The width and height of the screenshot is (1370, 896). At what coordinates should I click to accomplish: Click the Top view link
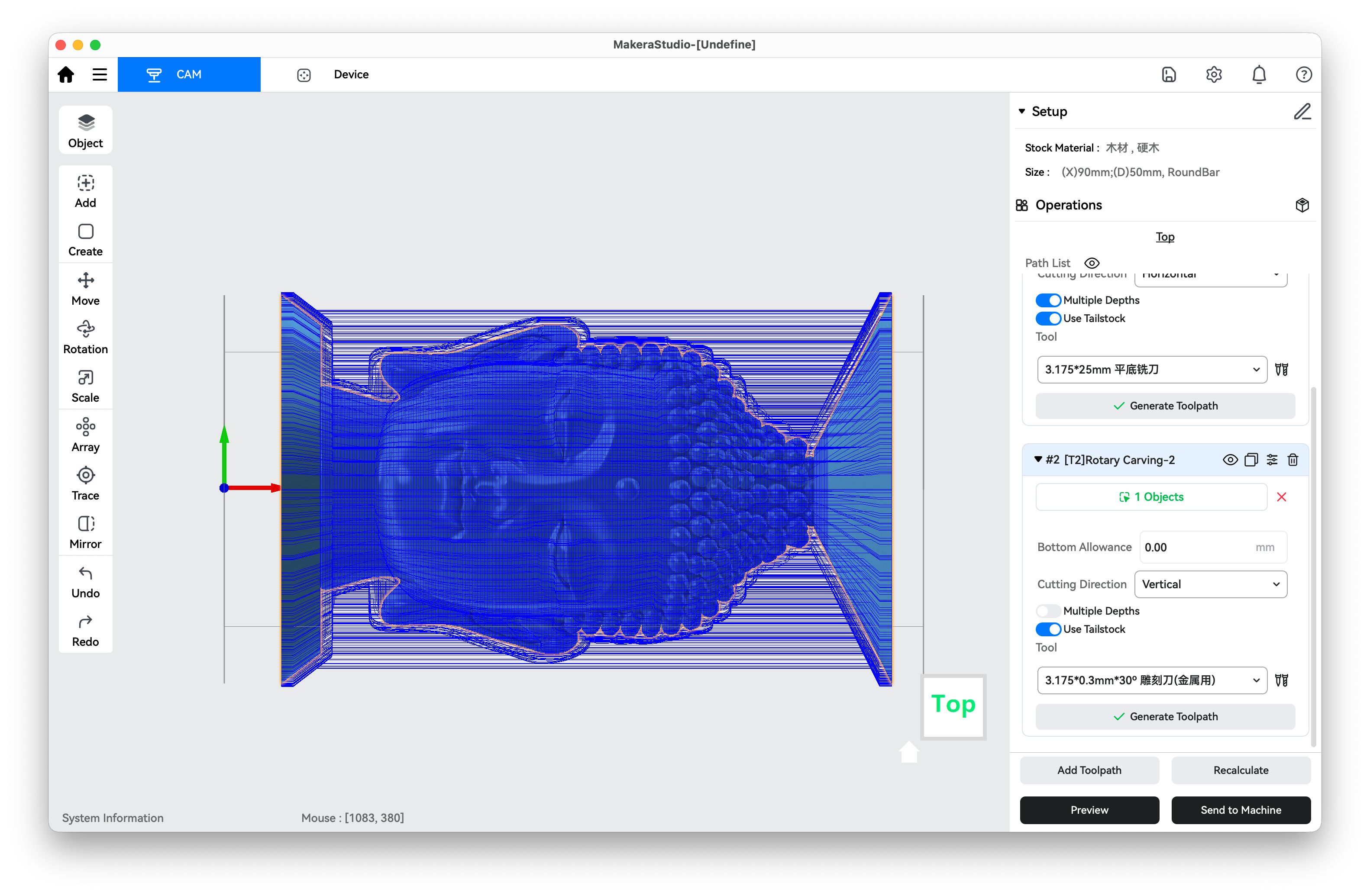1164,236
